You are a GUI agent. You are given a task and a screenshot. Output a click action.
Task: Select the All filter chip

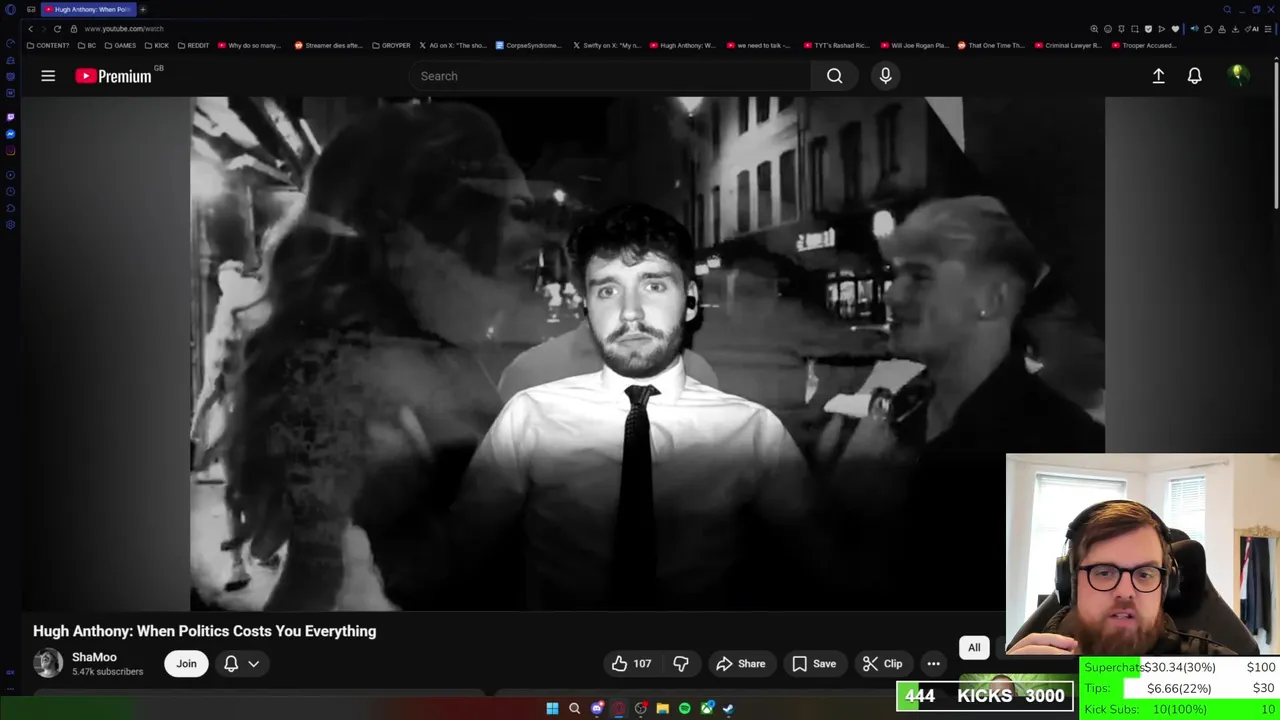[x=974, y=647]
